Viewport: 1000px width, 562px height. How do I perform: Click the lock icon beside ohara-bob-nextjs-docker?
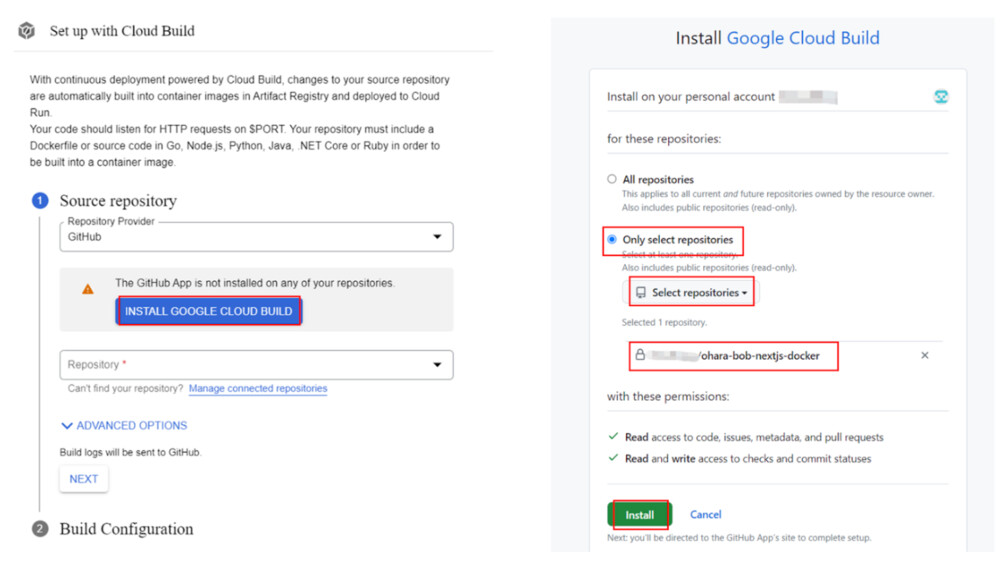639,355
